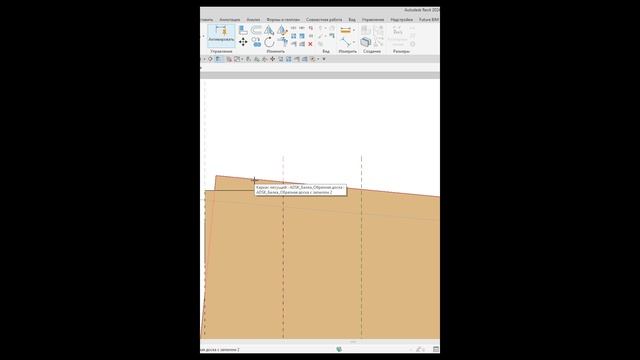Click the Изменить panel label
Viewport: 640px width, 360px height.
click(x=276, y=51)
